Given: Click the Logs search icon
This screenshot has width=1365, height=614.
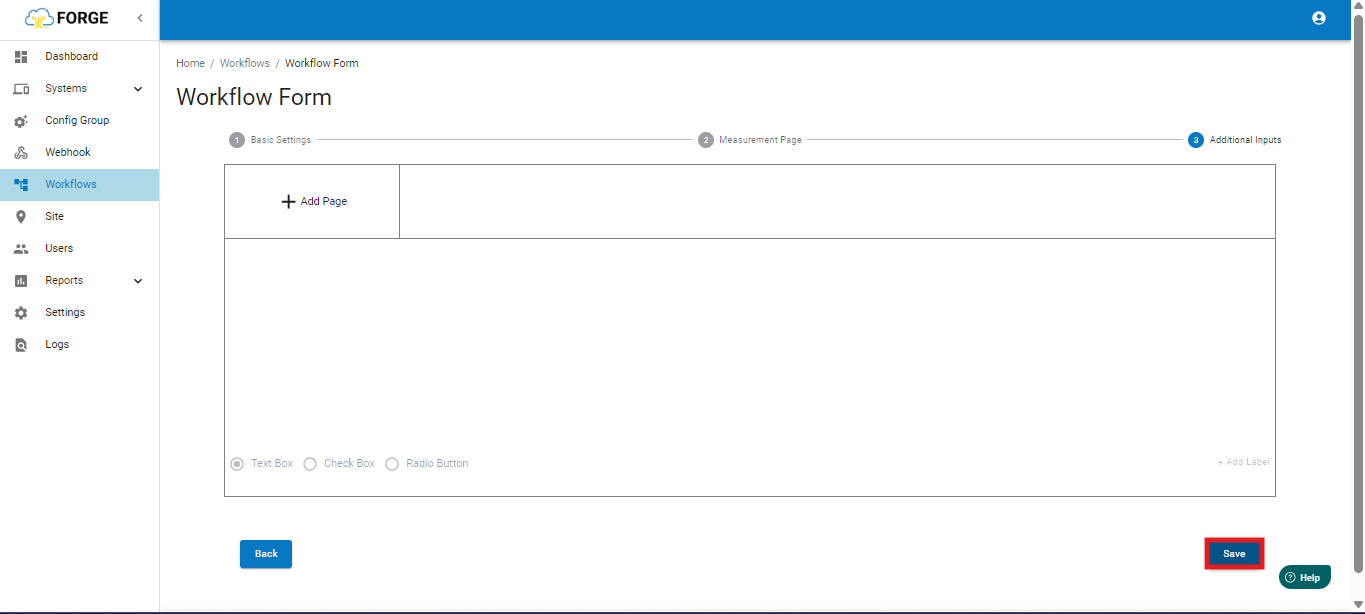Looking at the screenshot, I should [21, 345].
